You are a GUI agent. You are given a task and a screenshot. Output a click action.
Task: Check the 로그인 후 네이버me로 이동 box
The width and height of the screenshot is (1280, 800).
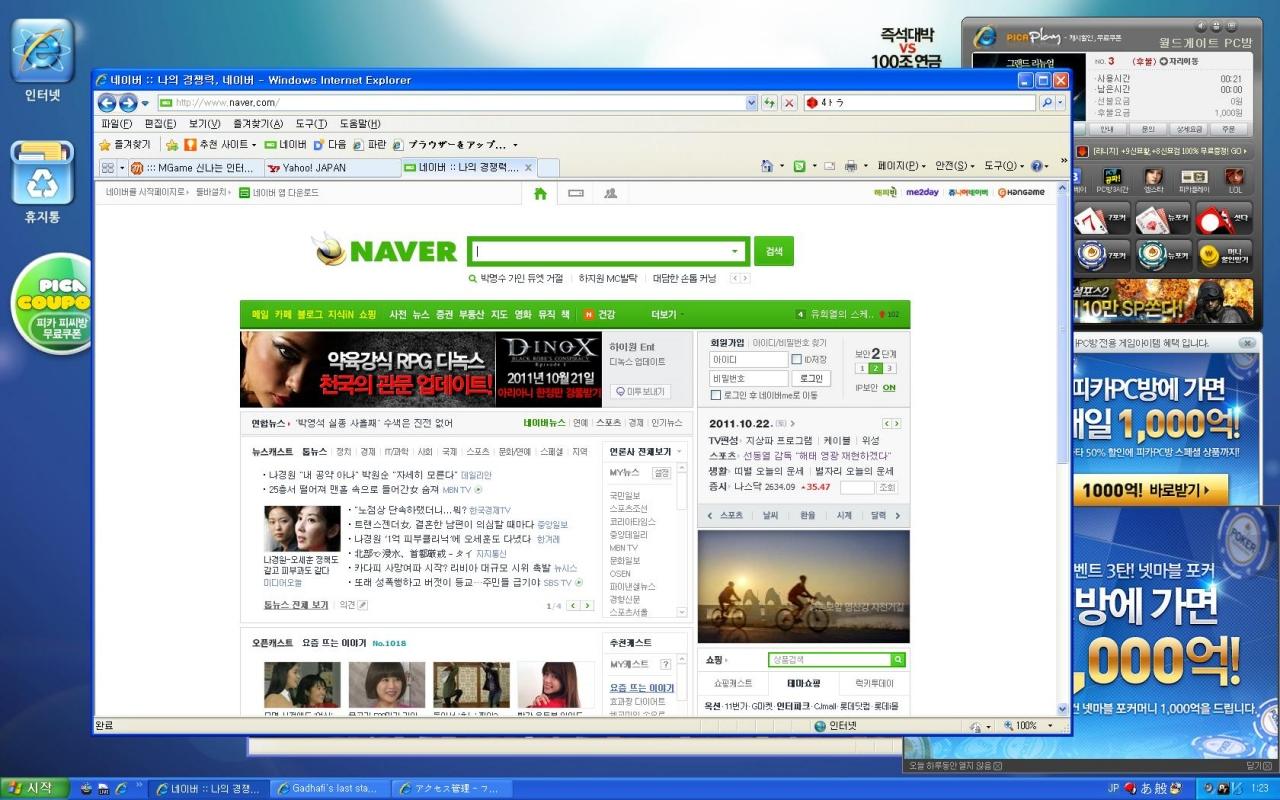[x=716, y=395]
